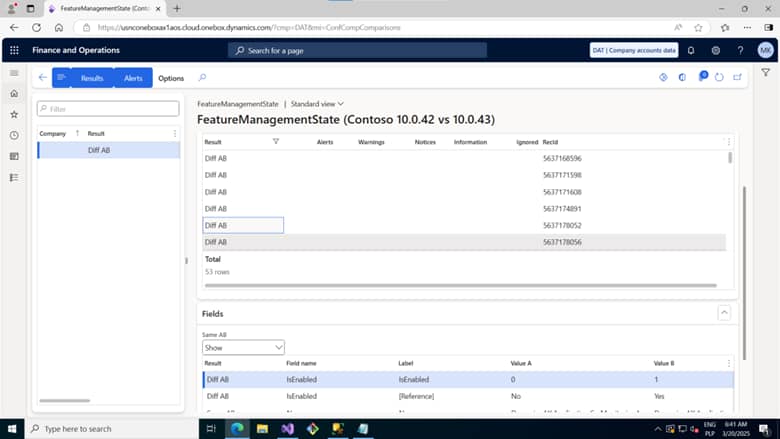The width and height of the screenshot is (780, 439).
Task: Expand the Standard view dropdown
Action: point(317,104)
